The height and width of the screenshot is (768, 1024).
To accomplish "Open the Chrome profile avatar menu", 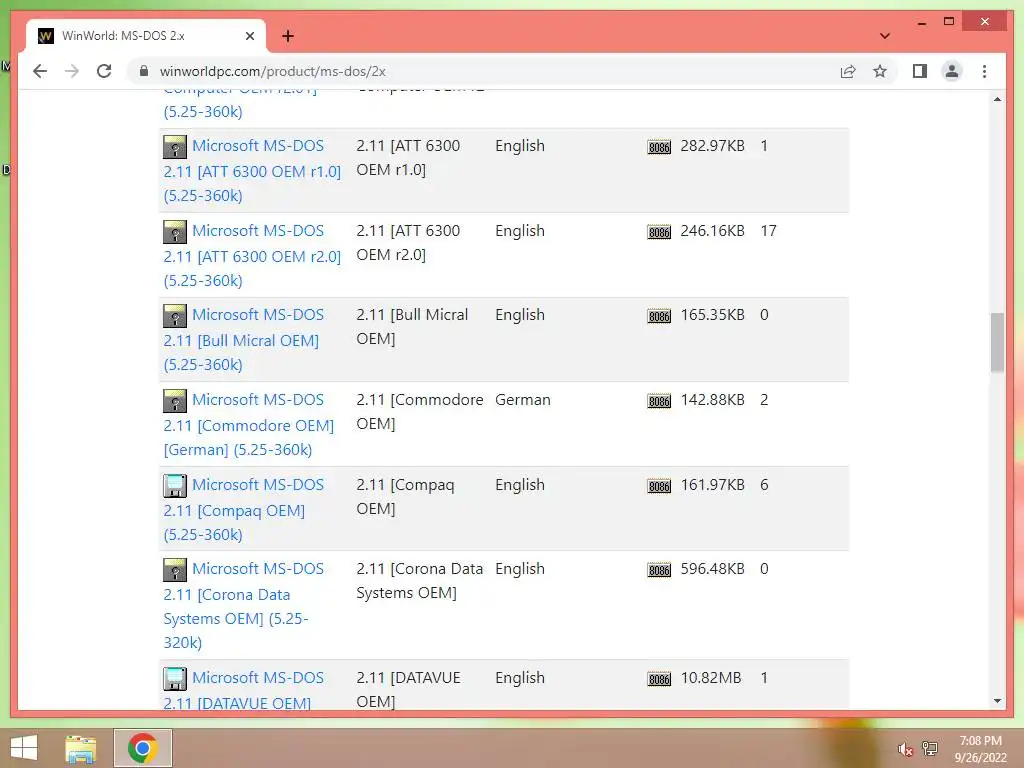I will (x=952, y=71).
